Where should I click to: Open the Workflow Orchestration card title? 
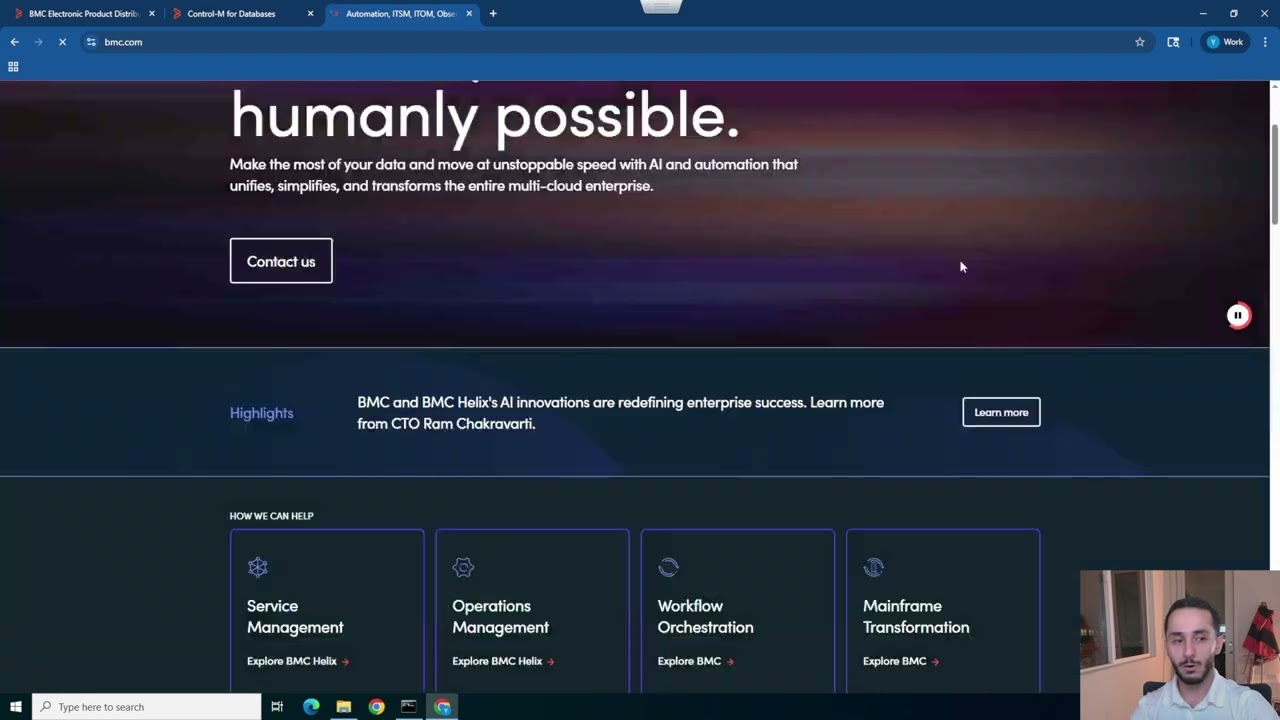click(705, 616)
